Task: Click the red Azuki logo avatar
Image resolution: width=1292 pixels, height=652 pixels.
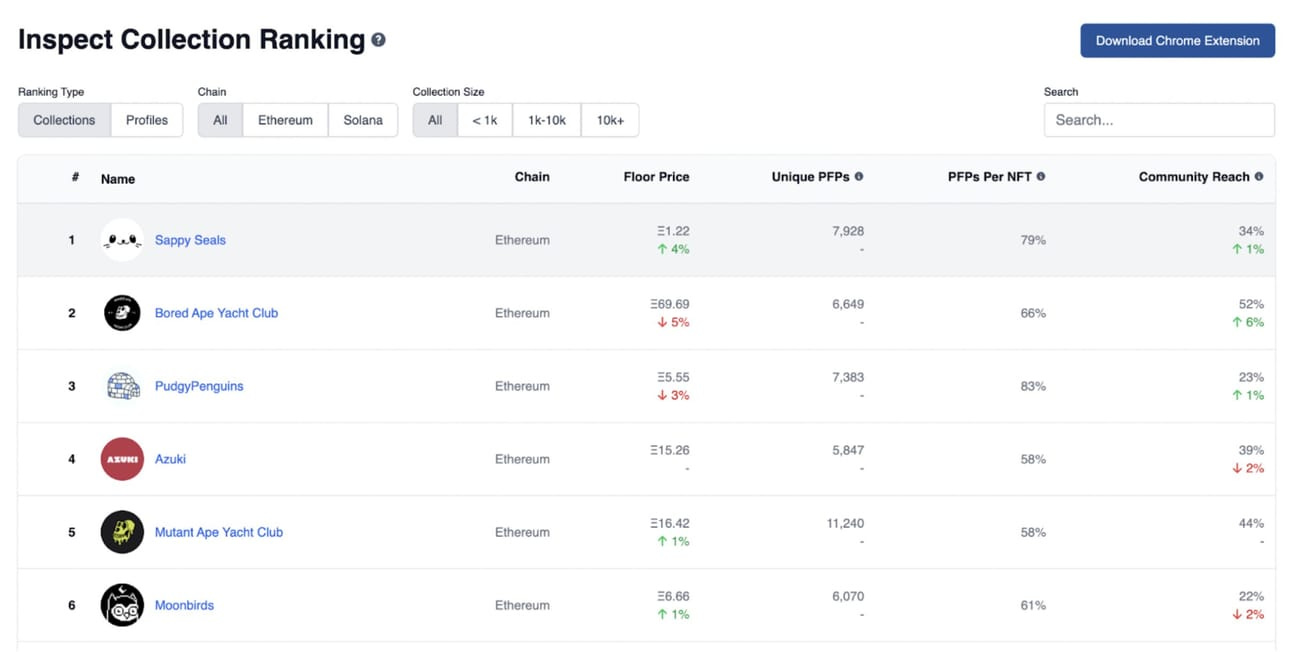Action: (122, 459)
